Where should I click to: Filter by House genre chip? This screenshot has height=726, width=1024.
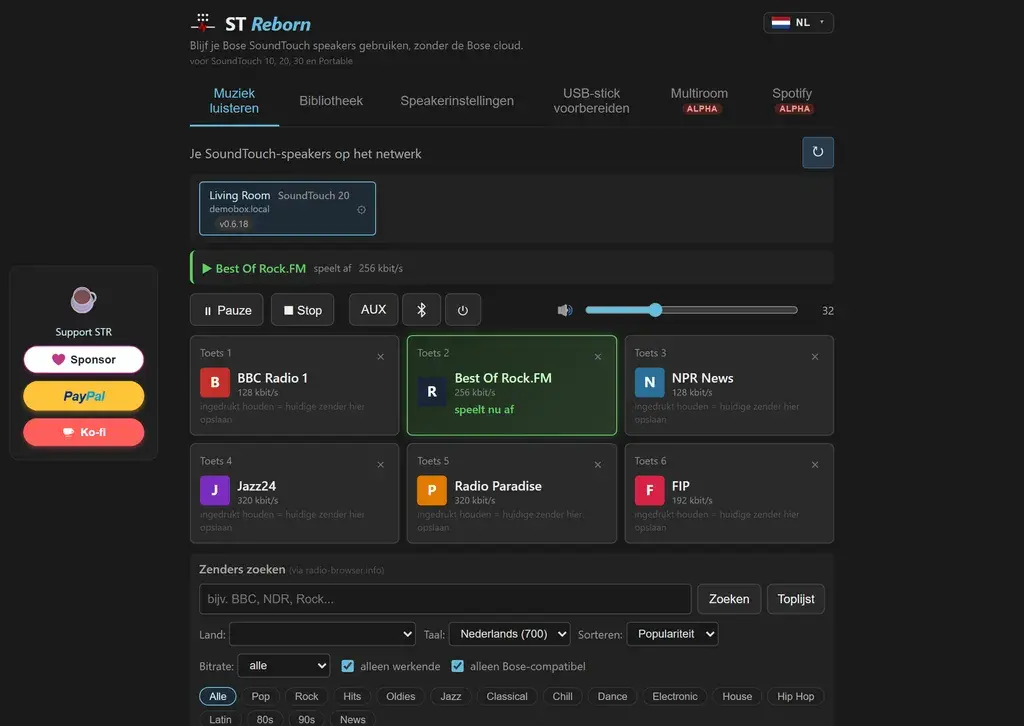click(737, 697)
